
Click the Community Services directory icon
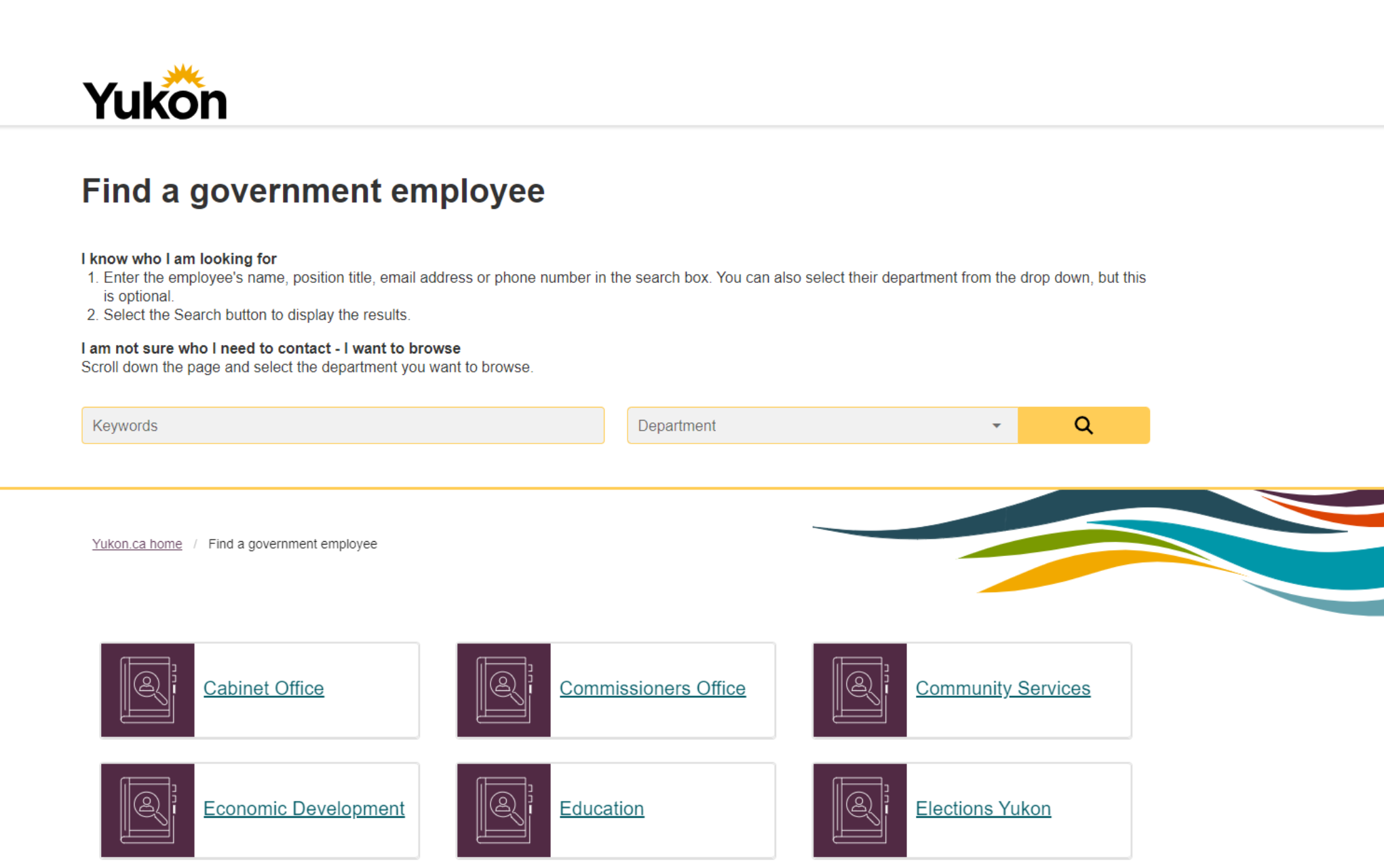[x=860, y=690]
